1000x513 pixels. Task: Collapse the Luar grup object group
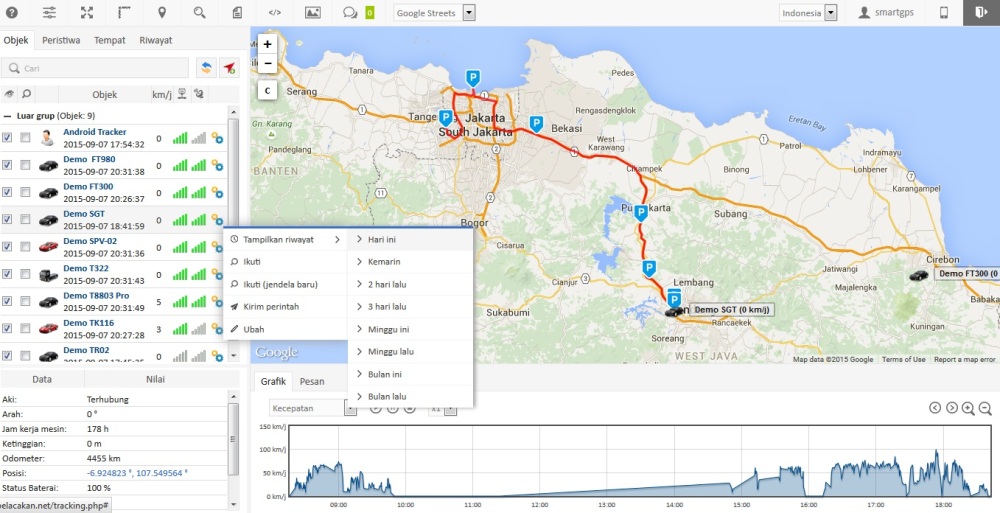click(8, 116)
